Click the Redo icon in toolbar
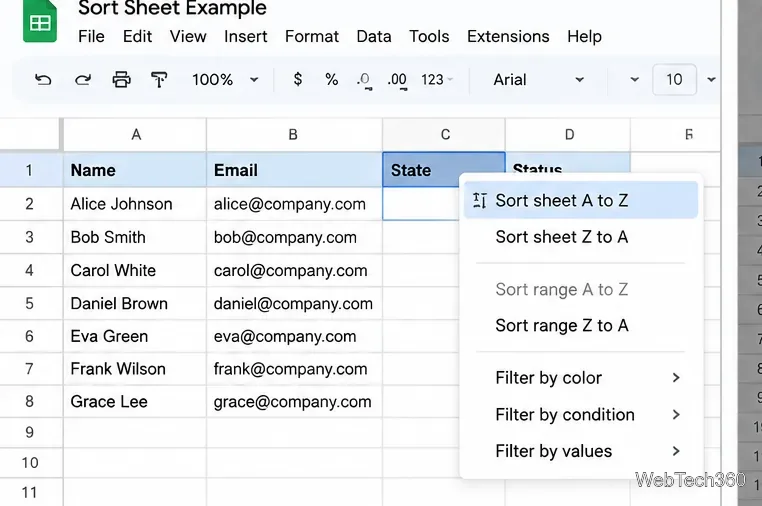This screenshot has width=762, height=506. 83,80
